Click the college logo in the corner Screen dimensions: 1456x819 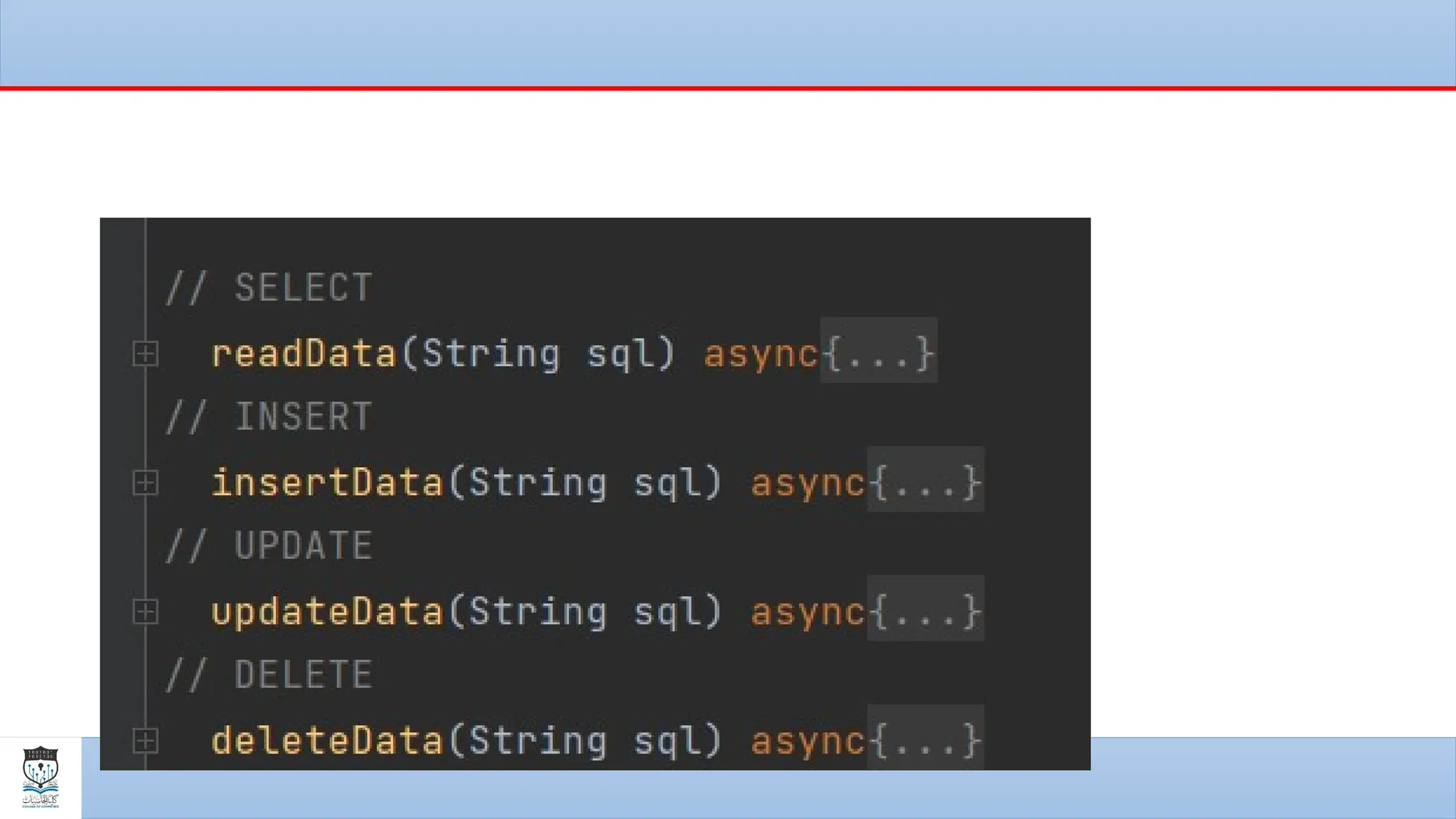(41, 777)
